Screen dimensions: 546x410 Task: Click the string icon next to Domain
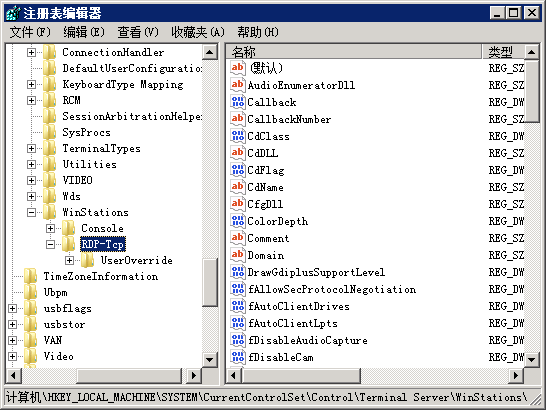click(x=237, y=255)
